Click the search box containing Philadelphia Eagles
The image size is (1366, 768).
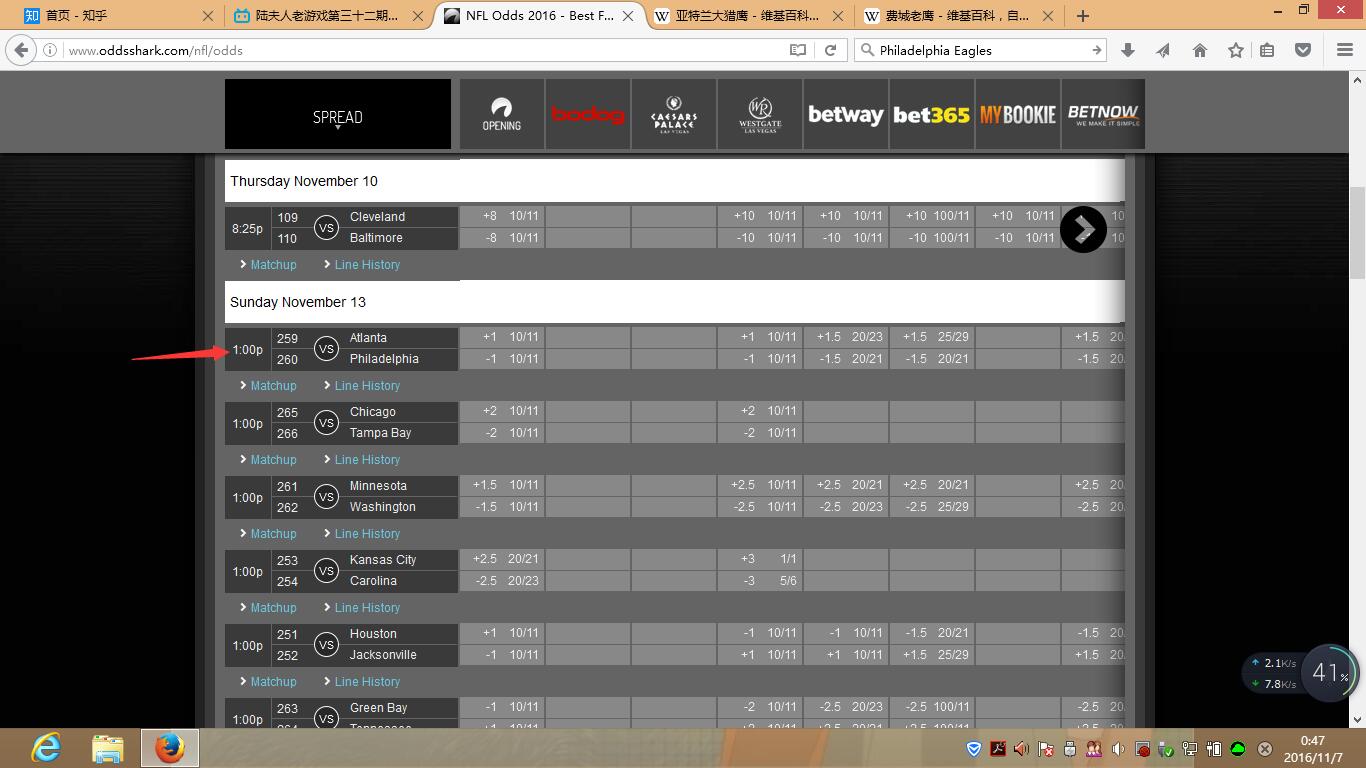[x=975, y=50]
